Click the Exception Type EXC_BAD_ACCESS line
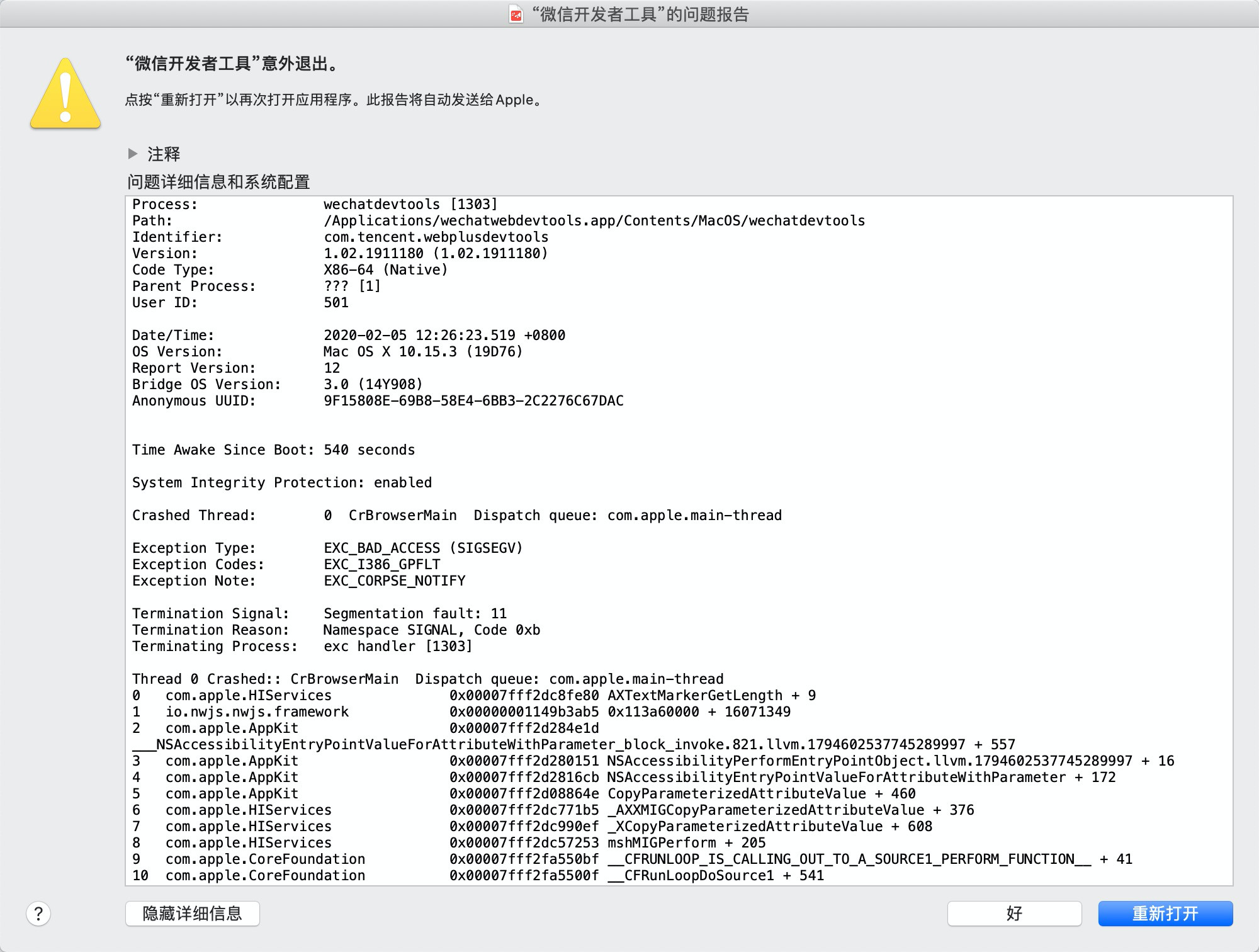 [423, 548]
